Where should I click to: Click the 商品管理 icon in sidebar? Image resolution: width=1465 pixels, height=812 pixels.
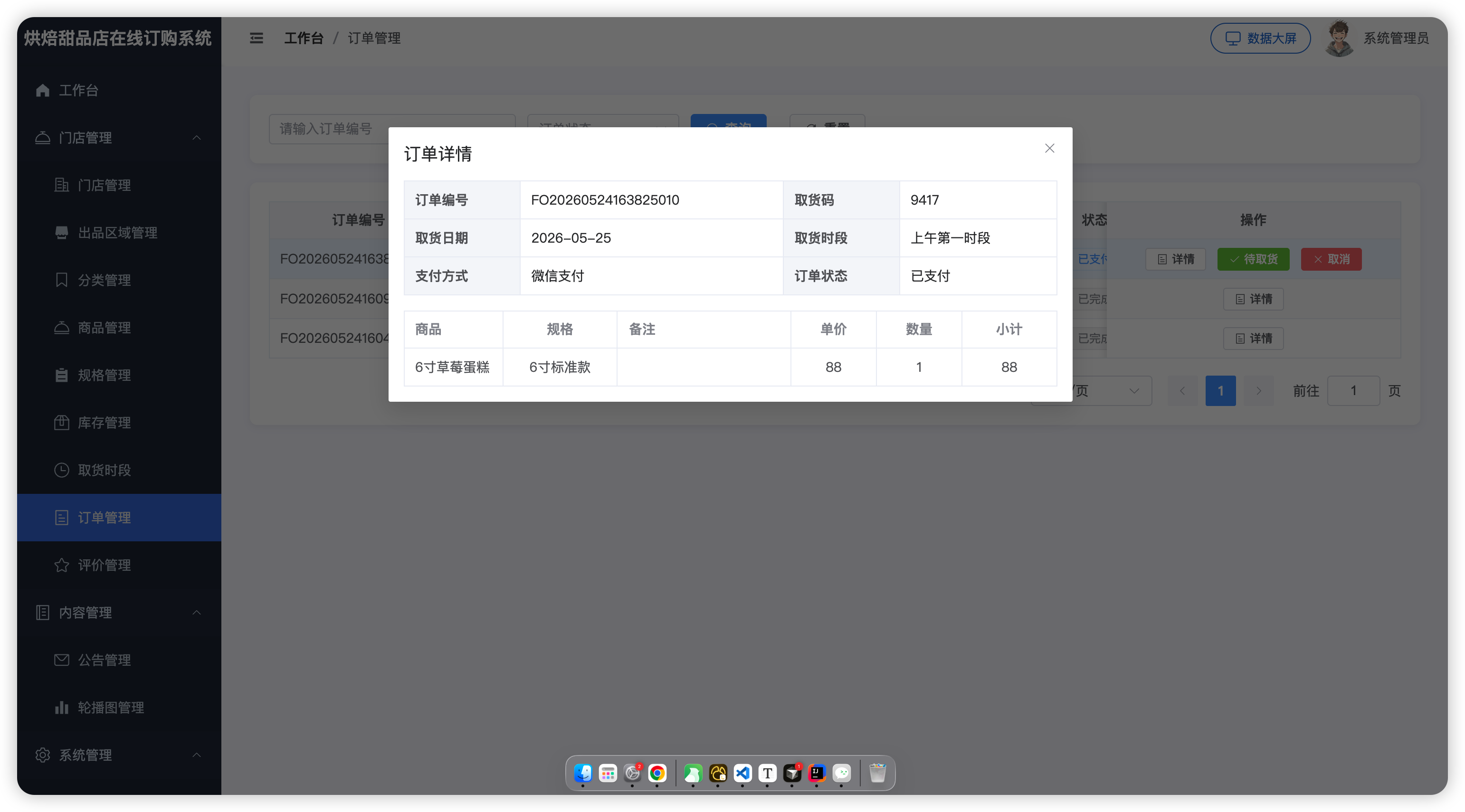61,328
